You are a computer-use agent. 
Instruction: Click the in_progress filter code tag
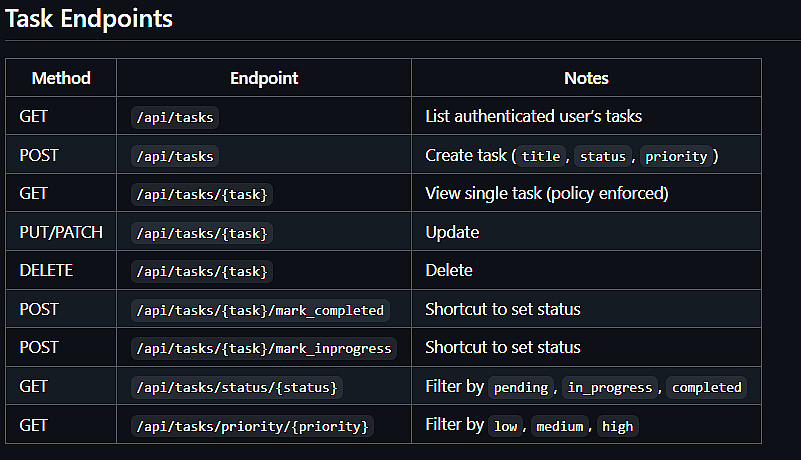pyautogui.click(x=610, y=387)
